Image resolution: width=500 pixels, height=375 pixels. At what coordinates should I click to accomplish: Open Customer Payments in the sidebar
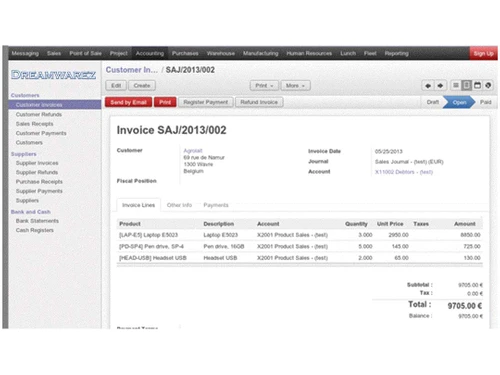[x=41, y=133]
